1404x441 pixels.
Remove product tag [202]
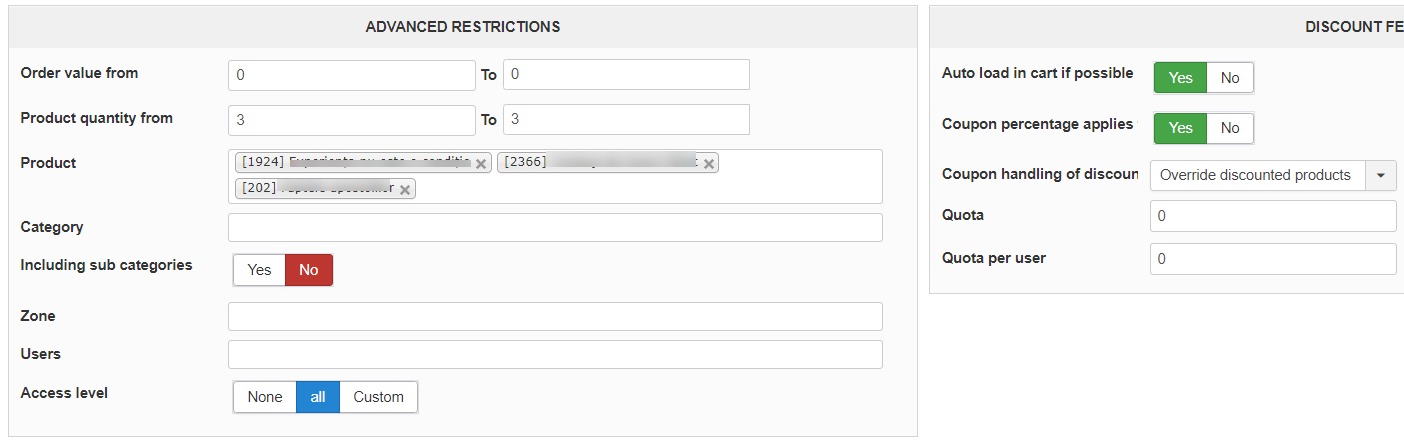(405, 189)
